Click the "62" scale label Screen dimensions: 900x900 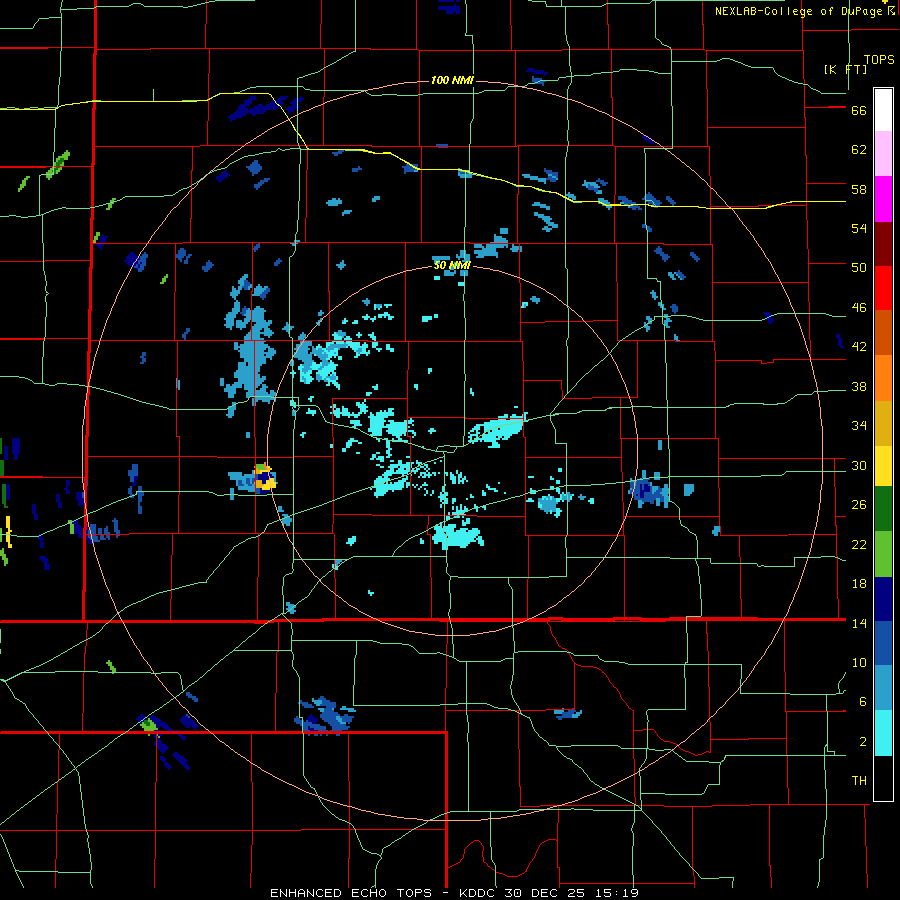[x=859, y=150]
